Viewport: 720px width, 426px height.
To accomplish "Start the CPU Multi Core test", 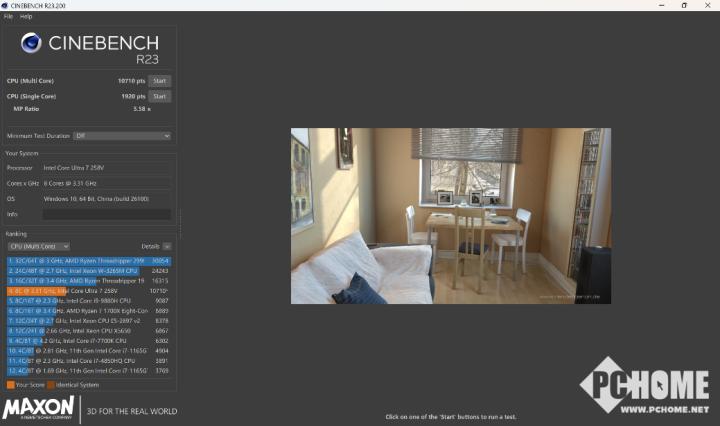I will point(159,81).
